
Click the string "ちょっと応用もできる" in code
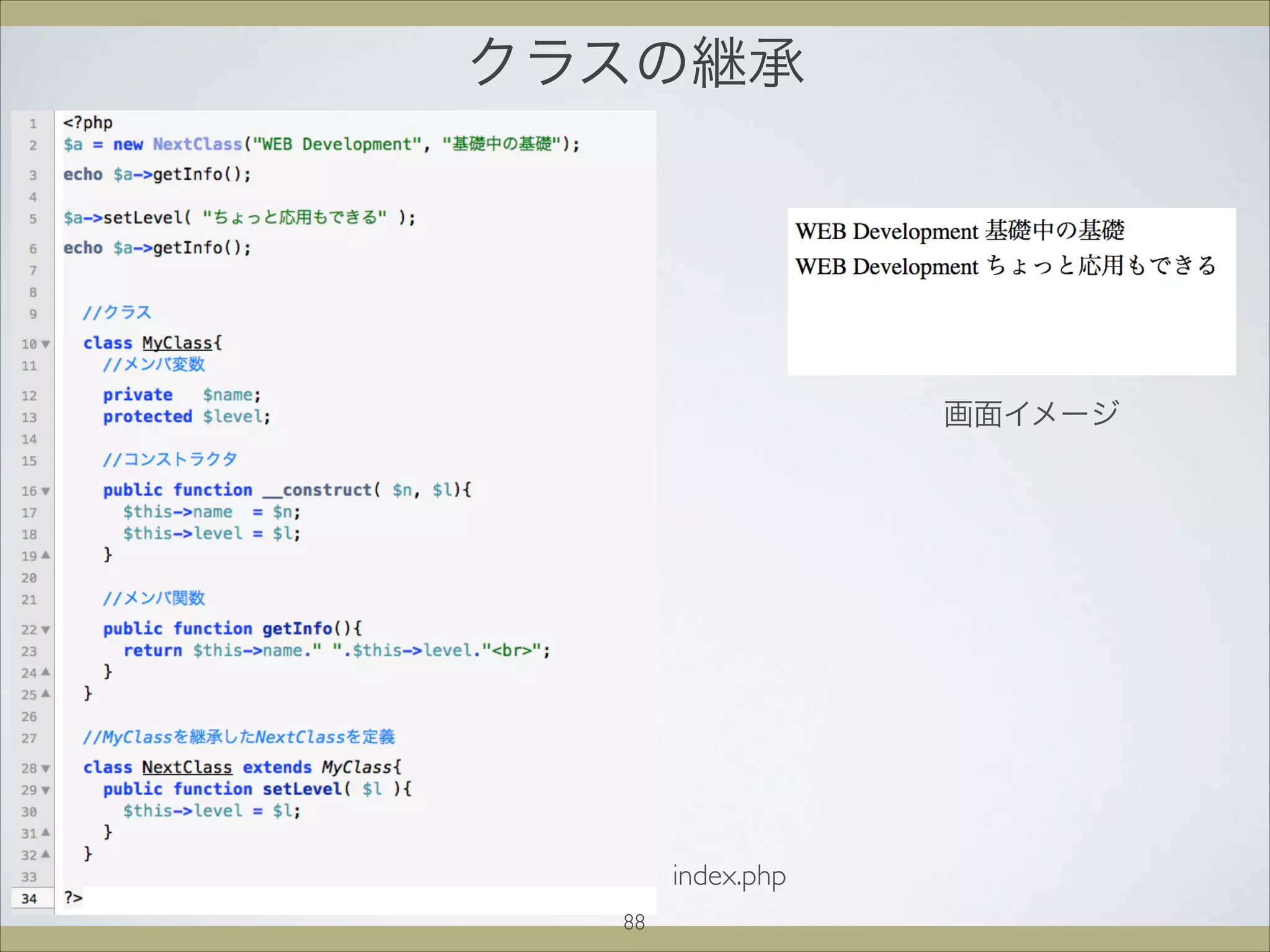[295, 217]
